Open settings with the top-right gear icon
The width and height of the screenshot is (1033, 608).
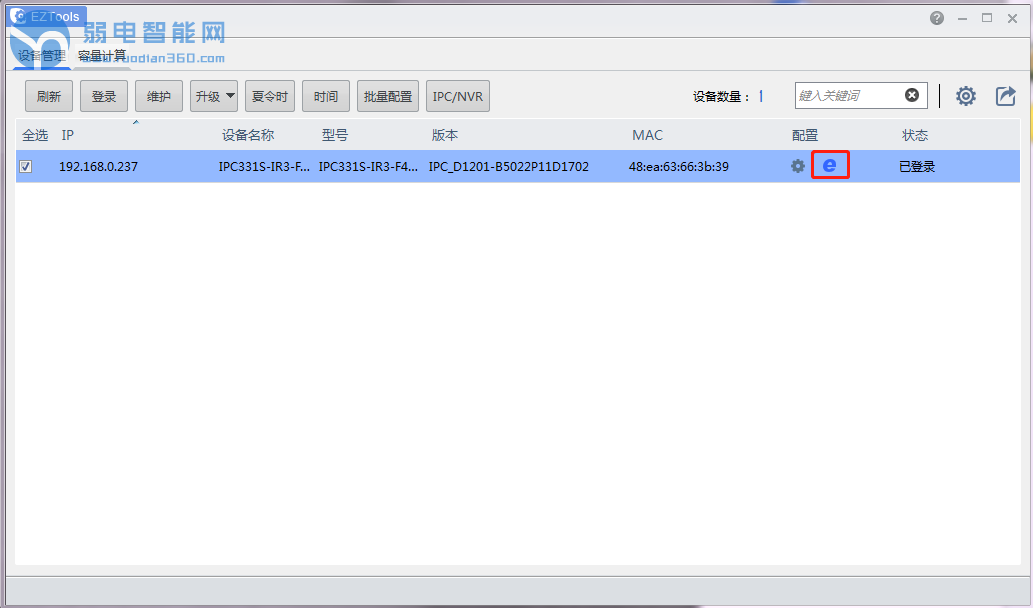coord(965,96)
